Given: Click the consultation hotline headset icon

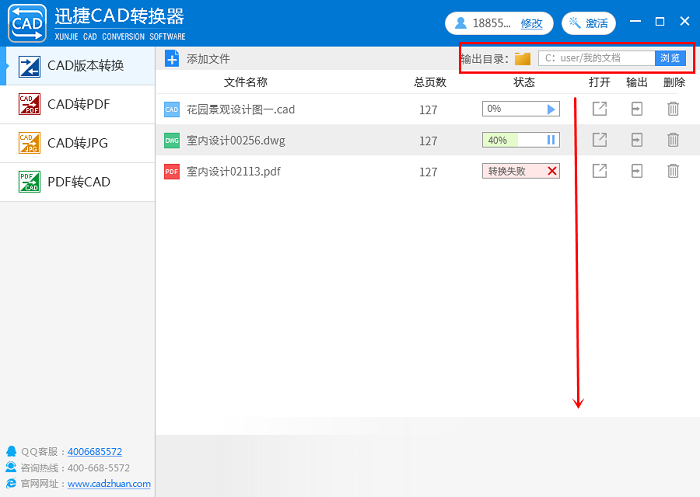Looking at the screenshot, I should pos(11,467).
